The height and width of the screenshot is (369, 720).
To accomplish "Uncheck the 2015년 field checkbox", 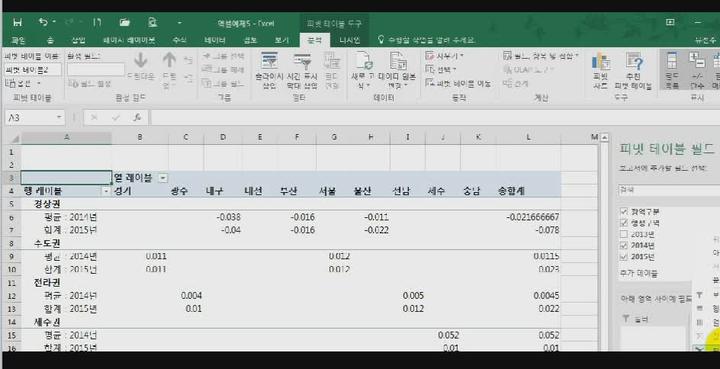I will [x=624, y=257].
